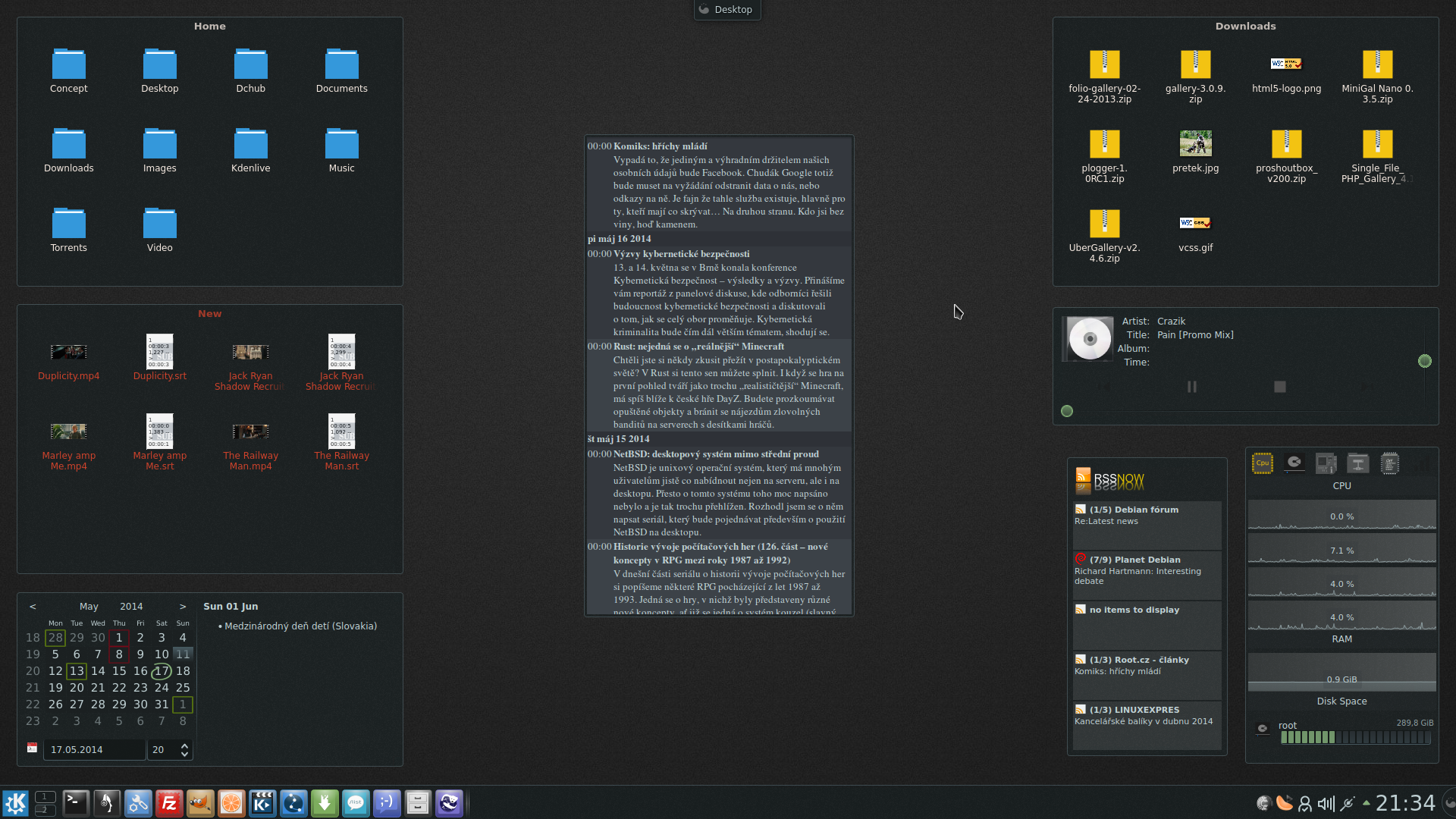Stop the music player playback
Image resolution: width=1456 pixels, height=819 pixels.
(x=1280, y=387)
